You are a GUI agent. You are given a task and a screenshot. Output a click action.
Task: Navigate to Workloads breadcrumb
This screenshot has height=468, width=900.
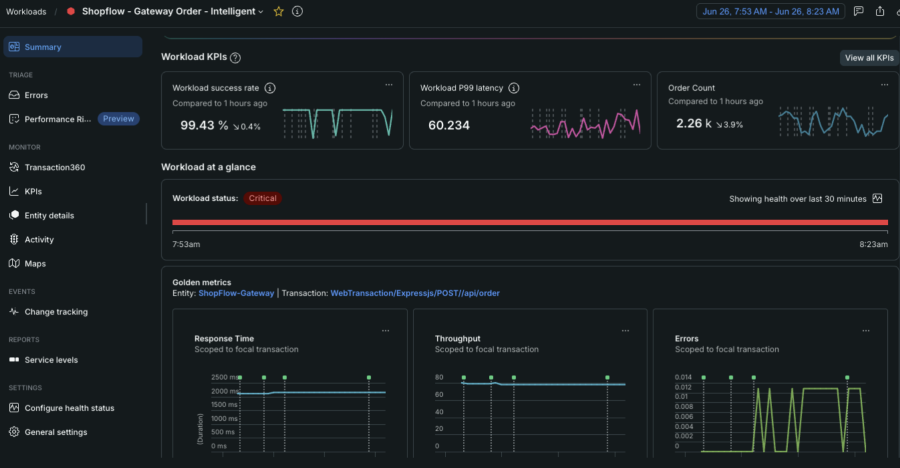(26, 11)
